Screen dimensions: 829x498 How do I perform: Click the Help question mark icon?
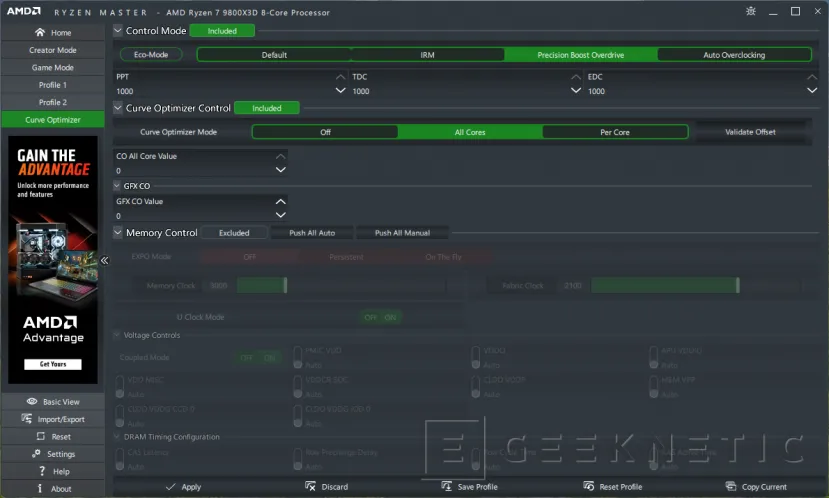click(x=42, y=471)
